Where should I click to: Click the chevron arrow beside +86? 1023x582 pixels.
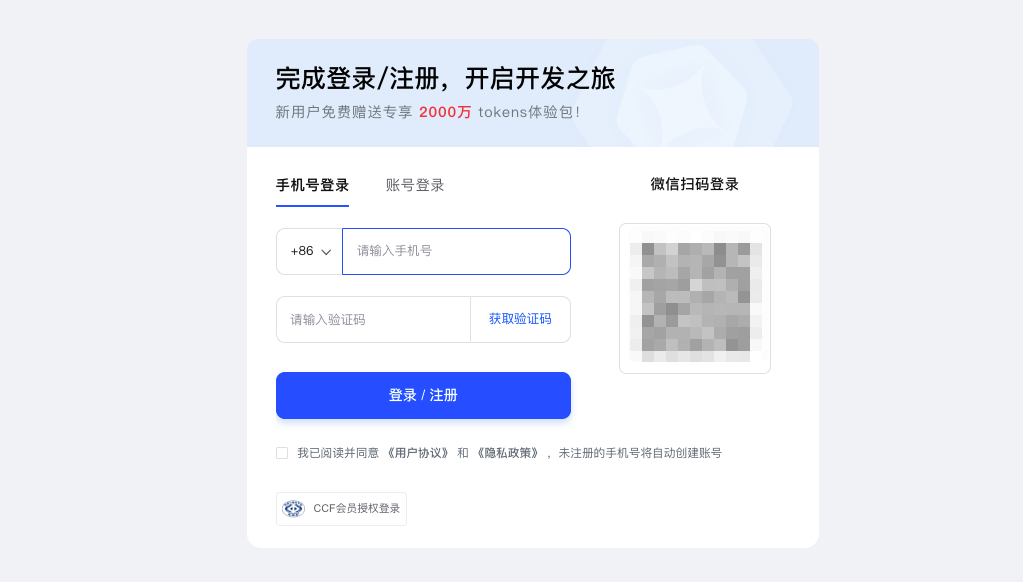point(326,252)
